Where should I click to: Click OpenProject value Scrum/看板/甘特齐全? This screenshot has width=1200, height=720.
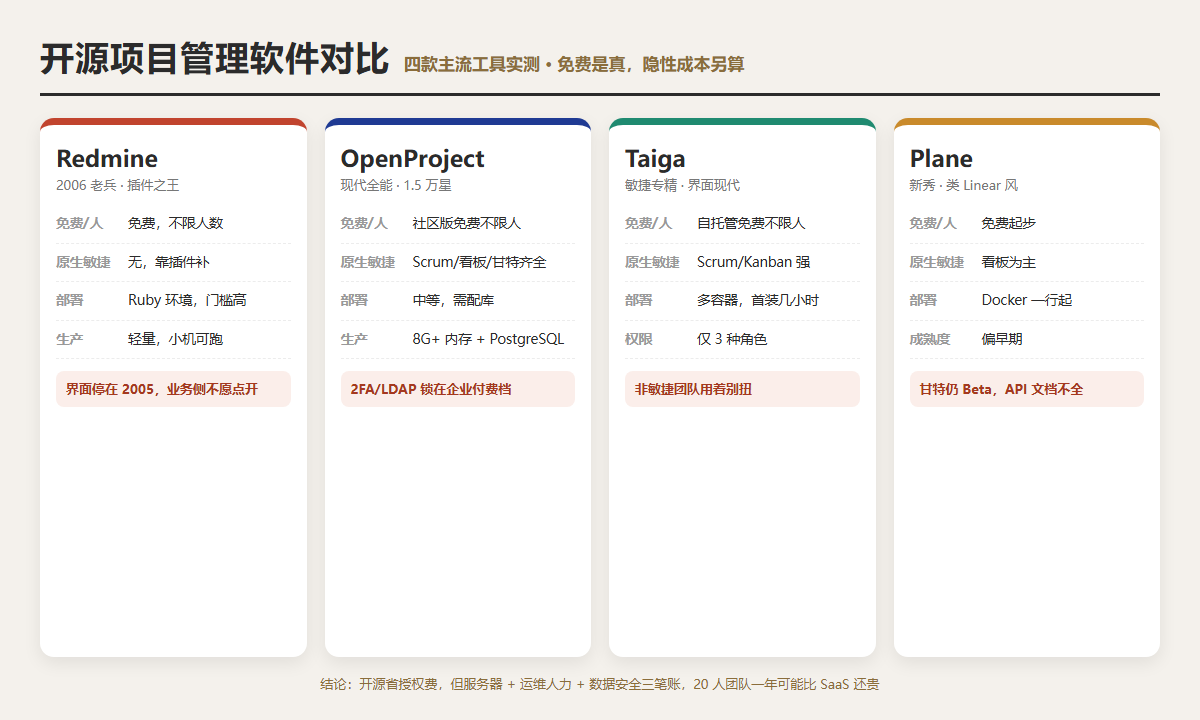click(480, 262)
